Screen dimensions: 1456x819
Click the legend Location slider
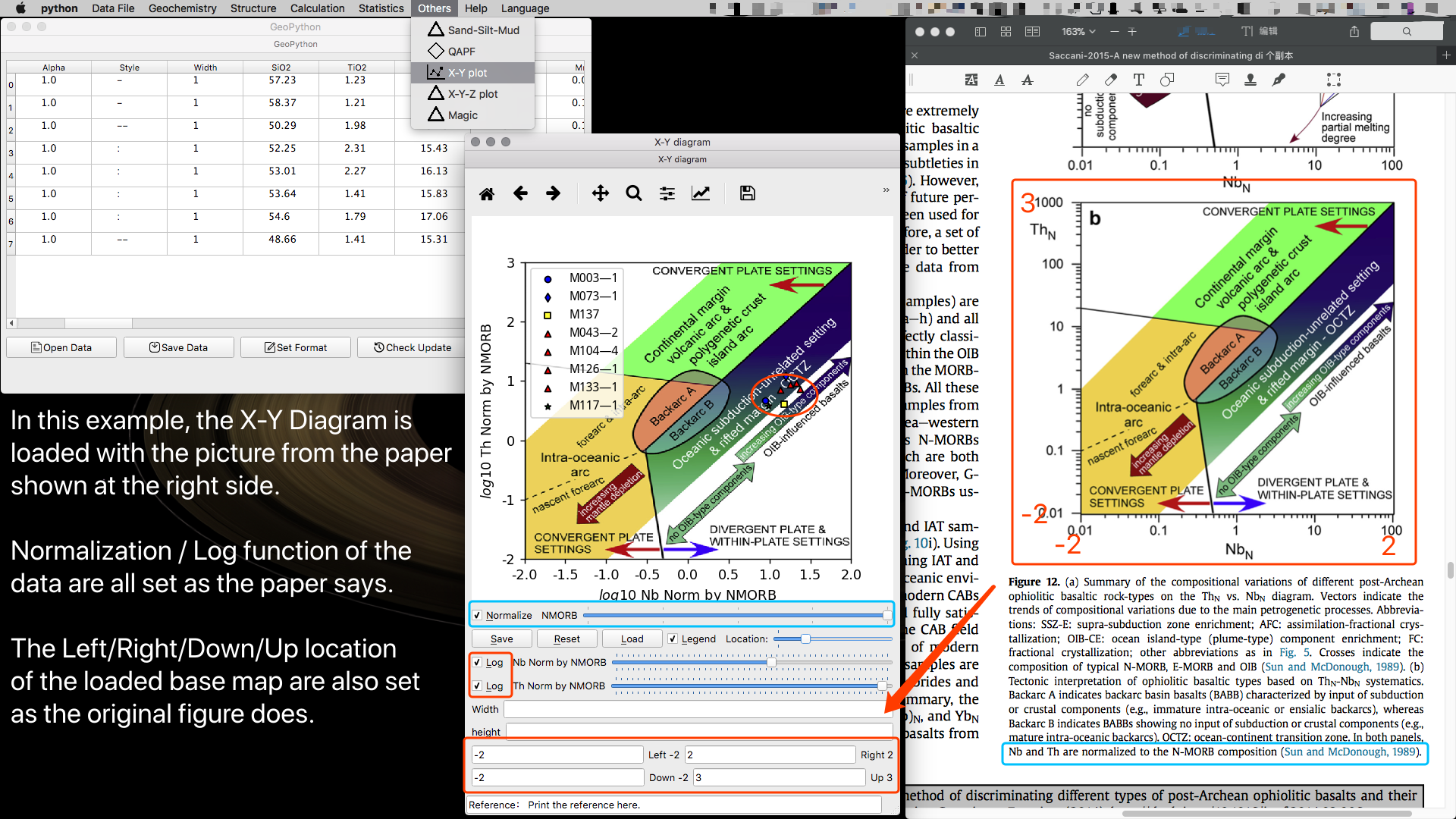click(805, 639)
